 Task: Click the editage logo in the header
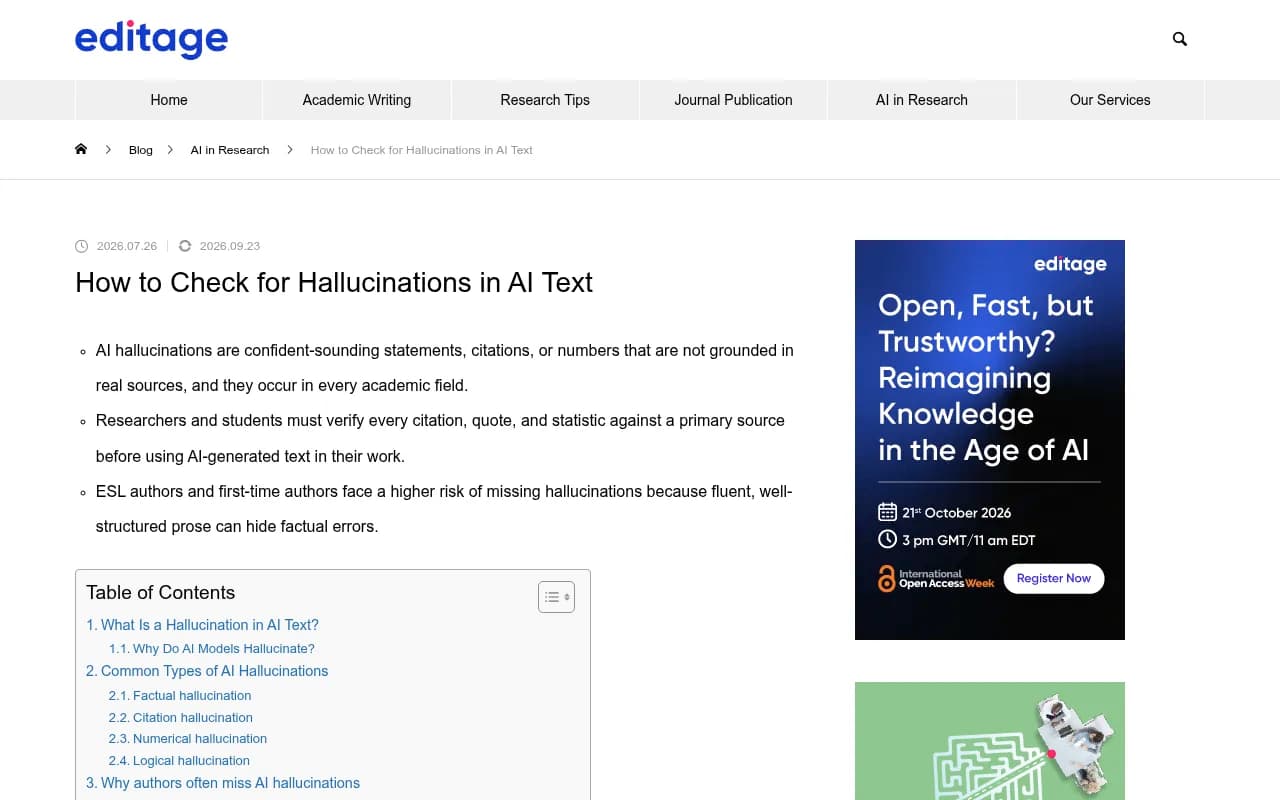[151, 40]
